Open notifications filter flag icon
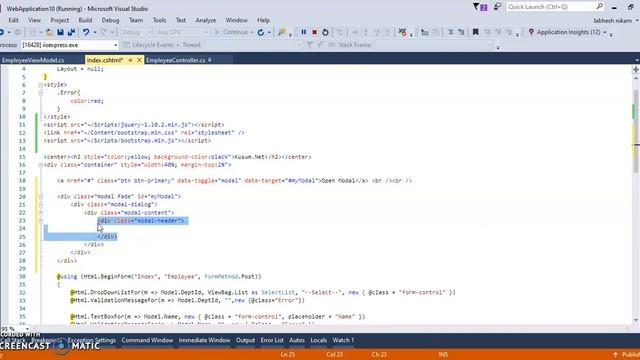 click(x=480, y=7)
